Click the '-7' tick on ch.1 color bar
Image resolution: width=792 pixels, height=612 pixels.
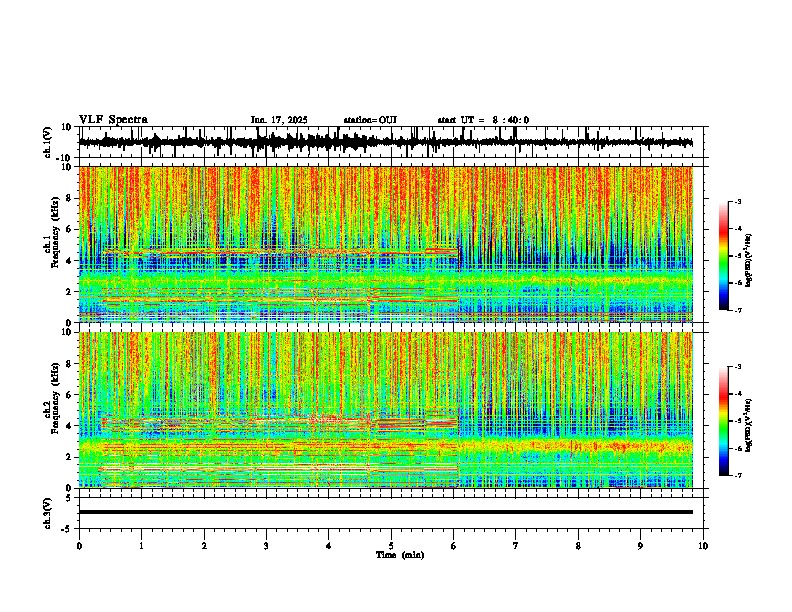(x=737, y=310)
